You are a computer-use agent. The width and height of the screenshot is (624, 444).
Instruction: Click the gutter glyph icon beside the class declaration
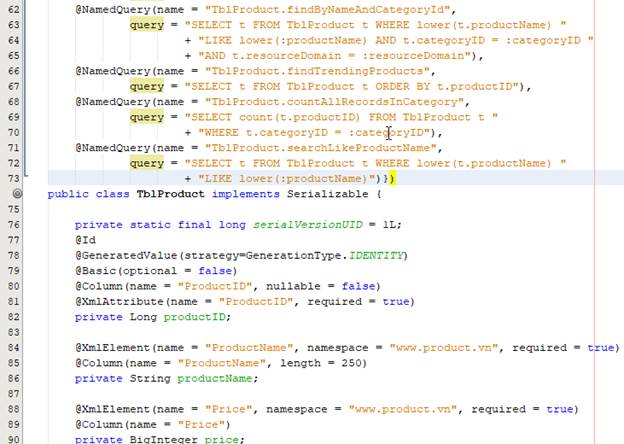pos(17,194)
